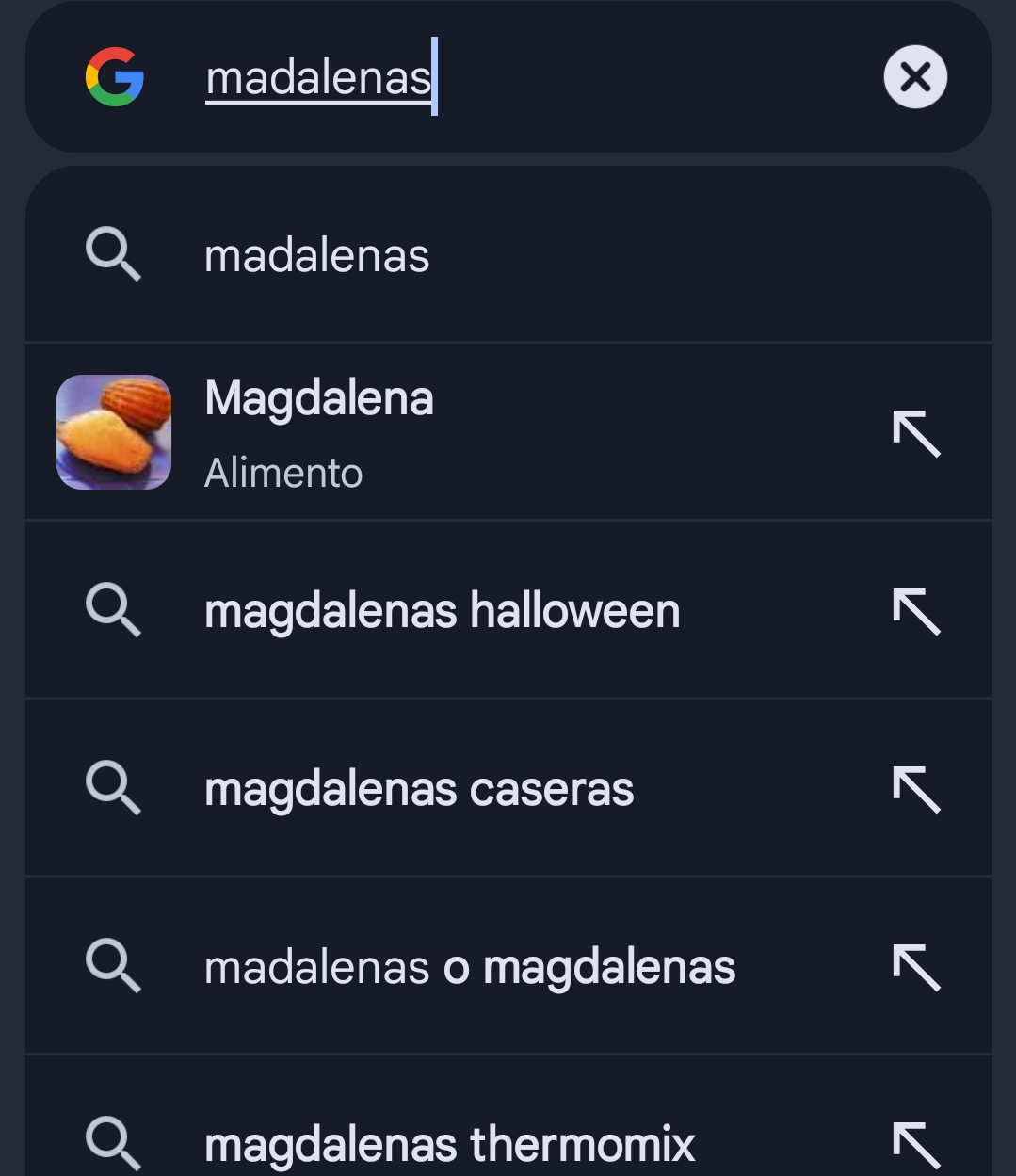Fill query with "madalenas o magdalenas" arrow
The image size is (1016, 1176).
[916, 967]
